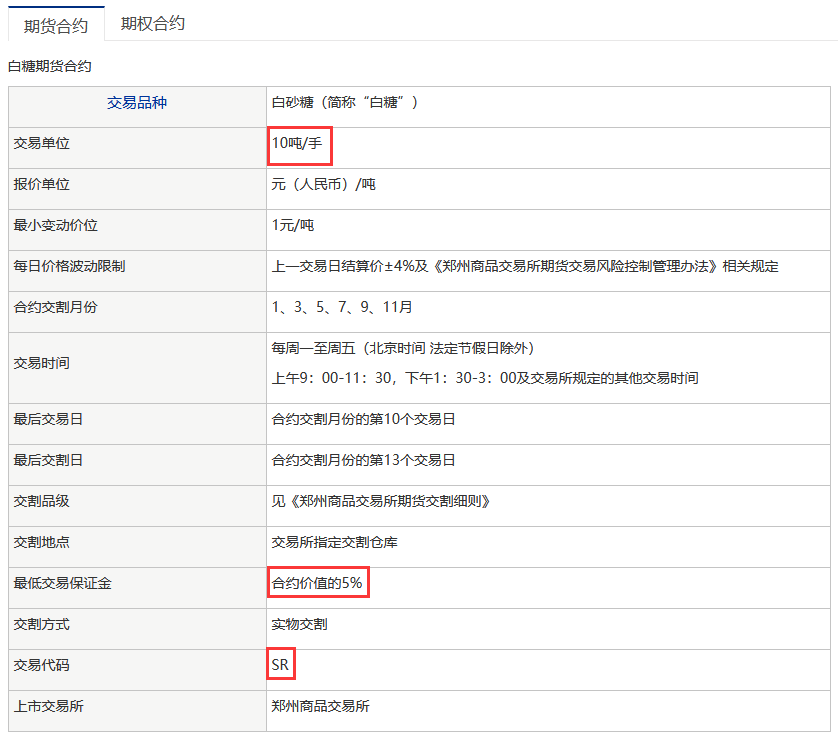Click the 上午9:00-11:30 trading hours line
The height and width of the screenshot is (737, 838).
pyautogui.click(x=484, y=378)
